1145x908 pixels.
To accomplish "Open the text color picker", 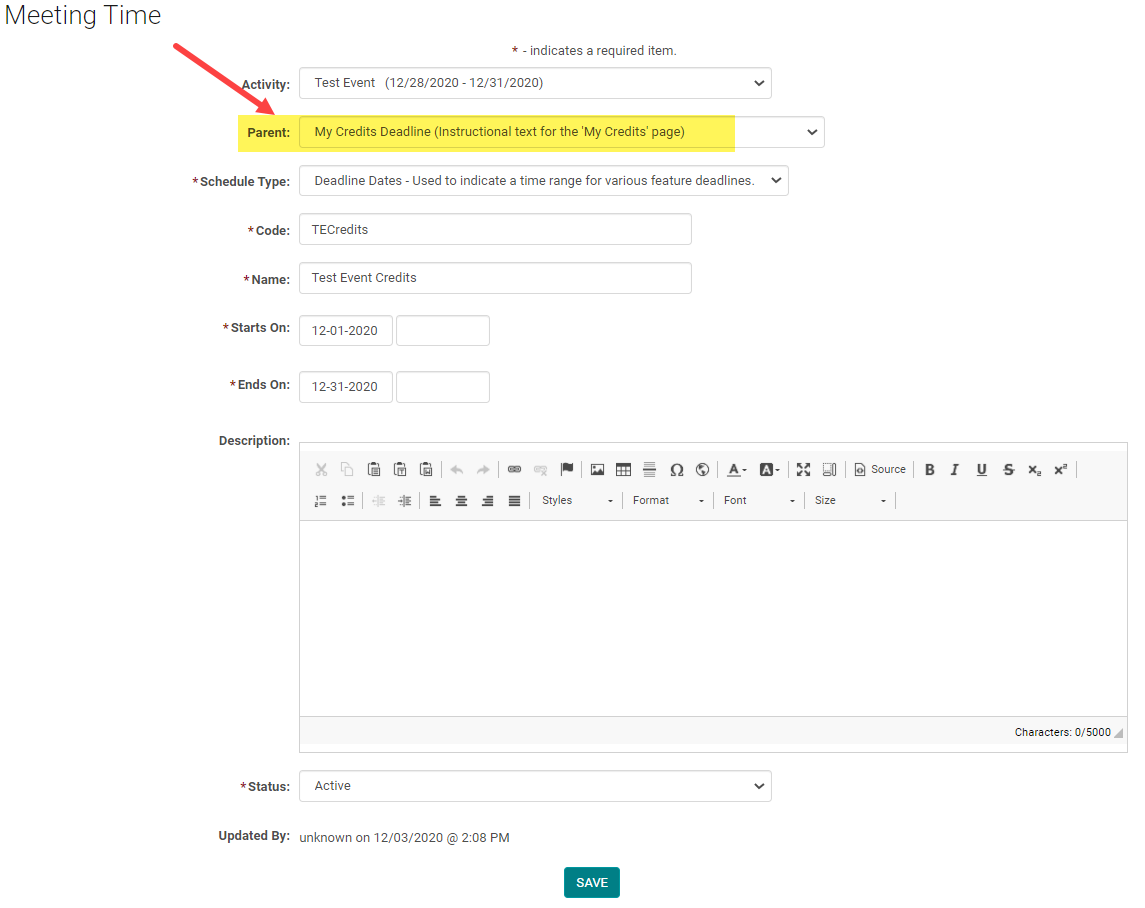I will point(737,470).
